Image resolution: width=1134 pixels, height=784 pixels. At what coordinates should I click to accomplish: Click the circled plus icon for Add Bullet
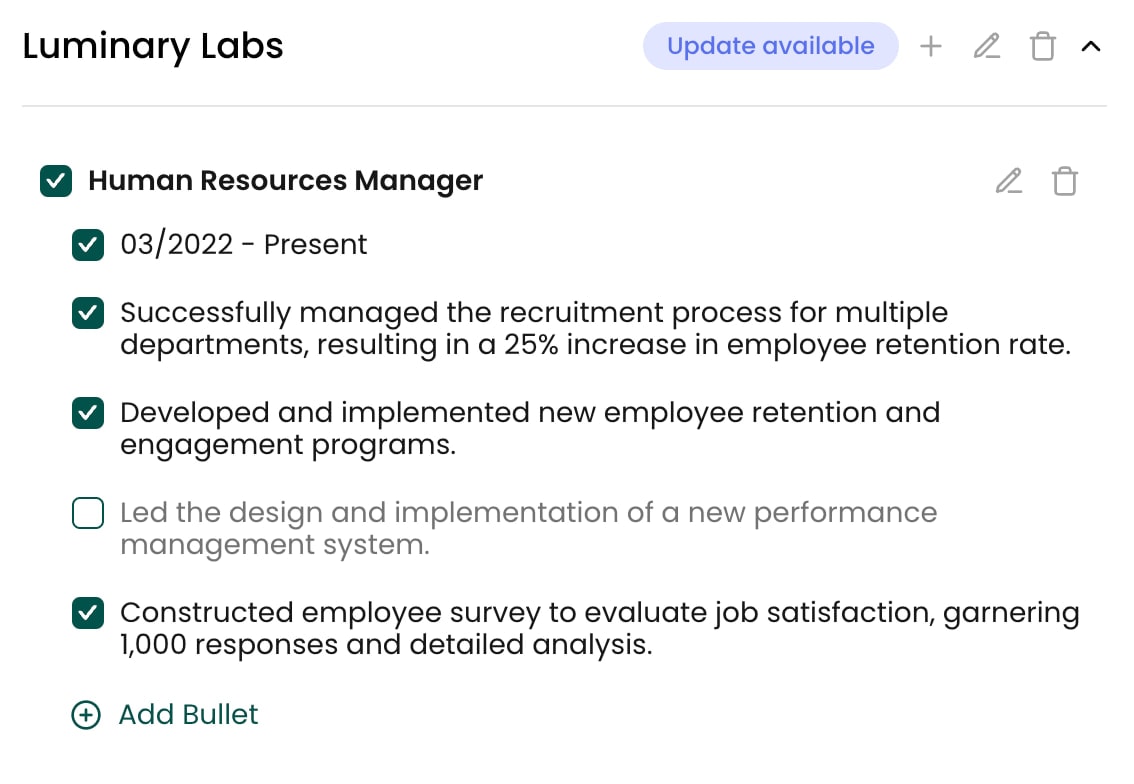tap(86, 715)
